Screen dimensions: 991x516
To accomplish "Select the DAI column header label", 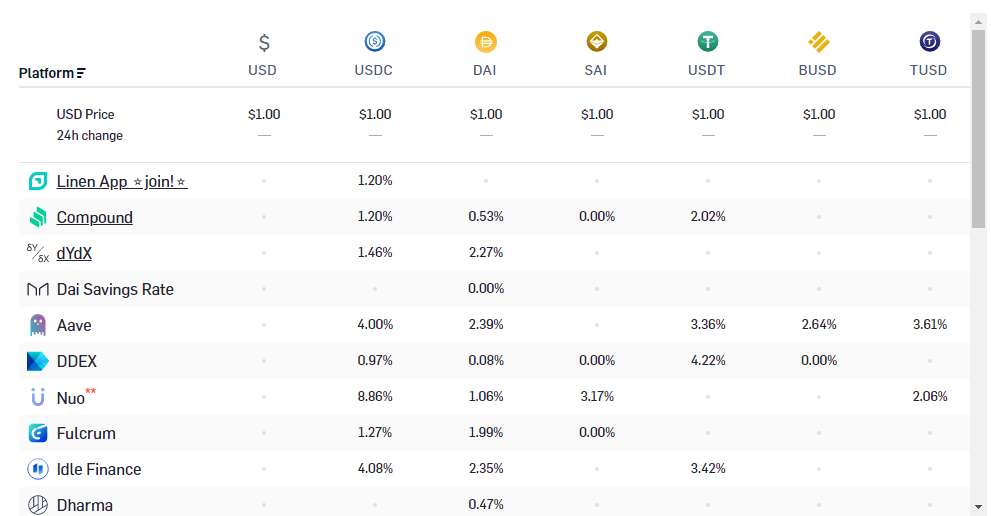I will click(x=485, y=70).
